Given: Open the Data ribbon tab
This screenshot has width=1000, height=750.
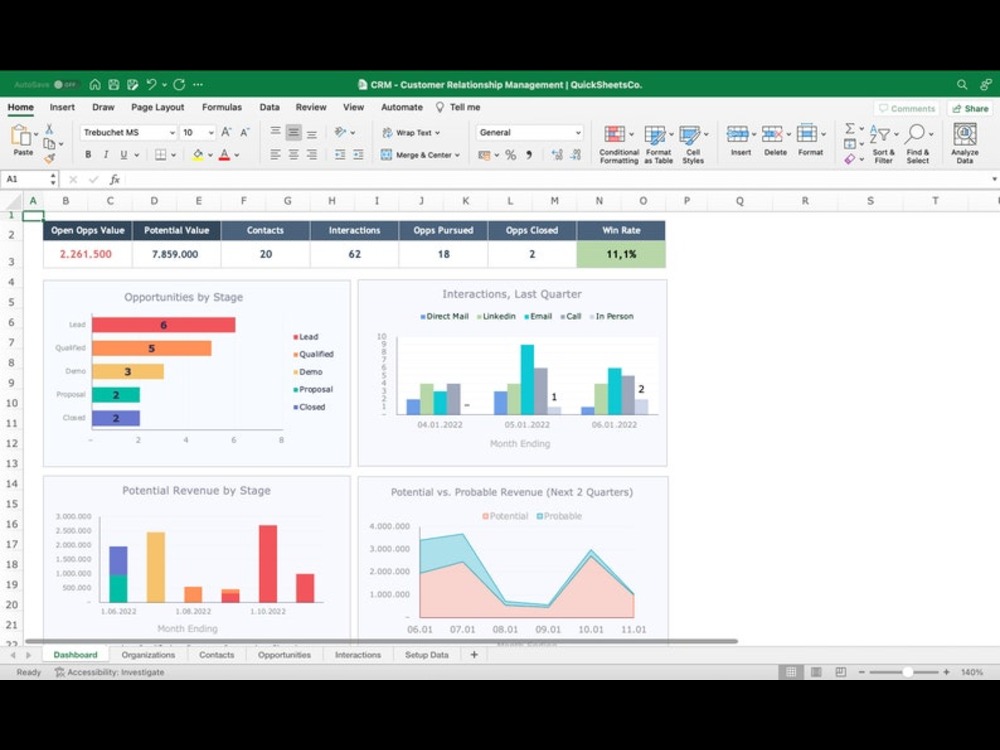Looking at the screenshot, I should [269, 107].
